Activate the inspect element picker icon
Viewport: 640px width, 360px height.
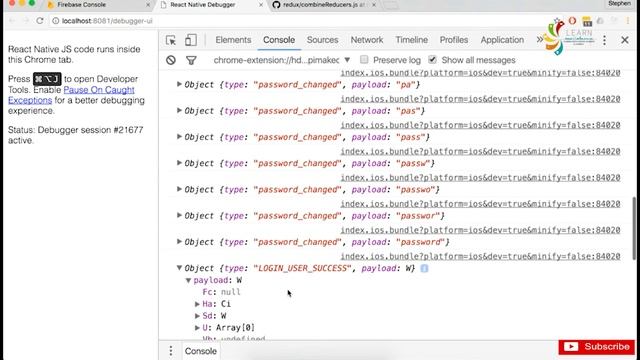[171, 40]
